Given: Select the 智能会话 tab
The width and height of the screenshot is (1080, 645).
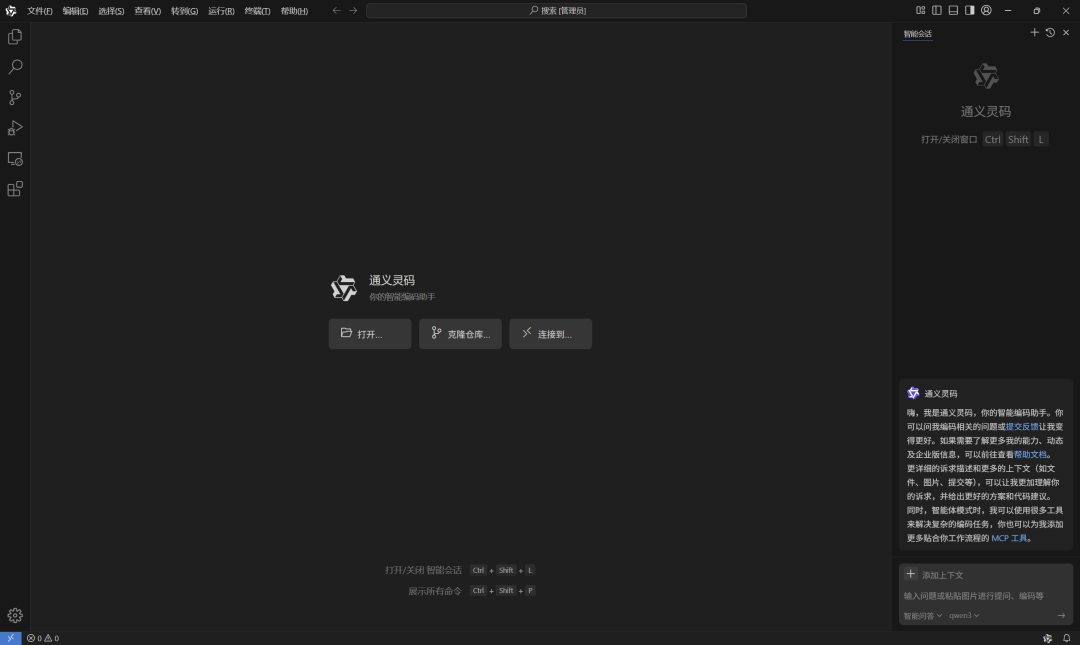Looking at the screenshot, I should coord(917,34).
